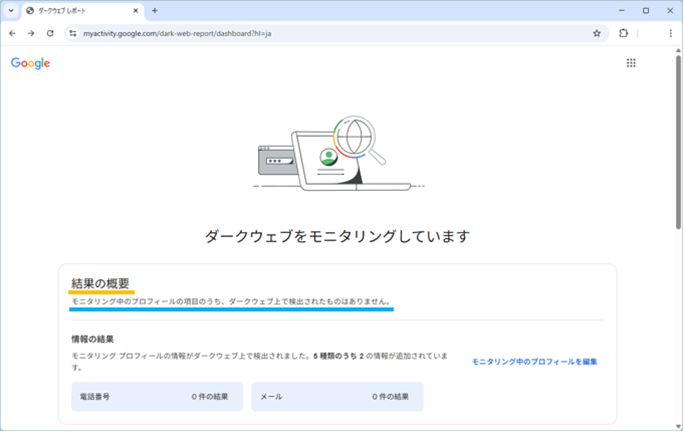Reload the current page
The width and height of the screenshot is (684, 432).
50,33
